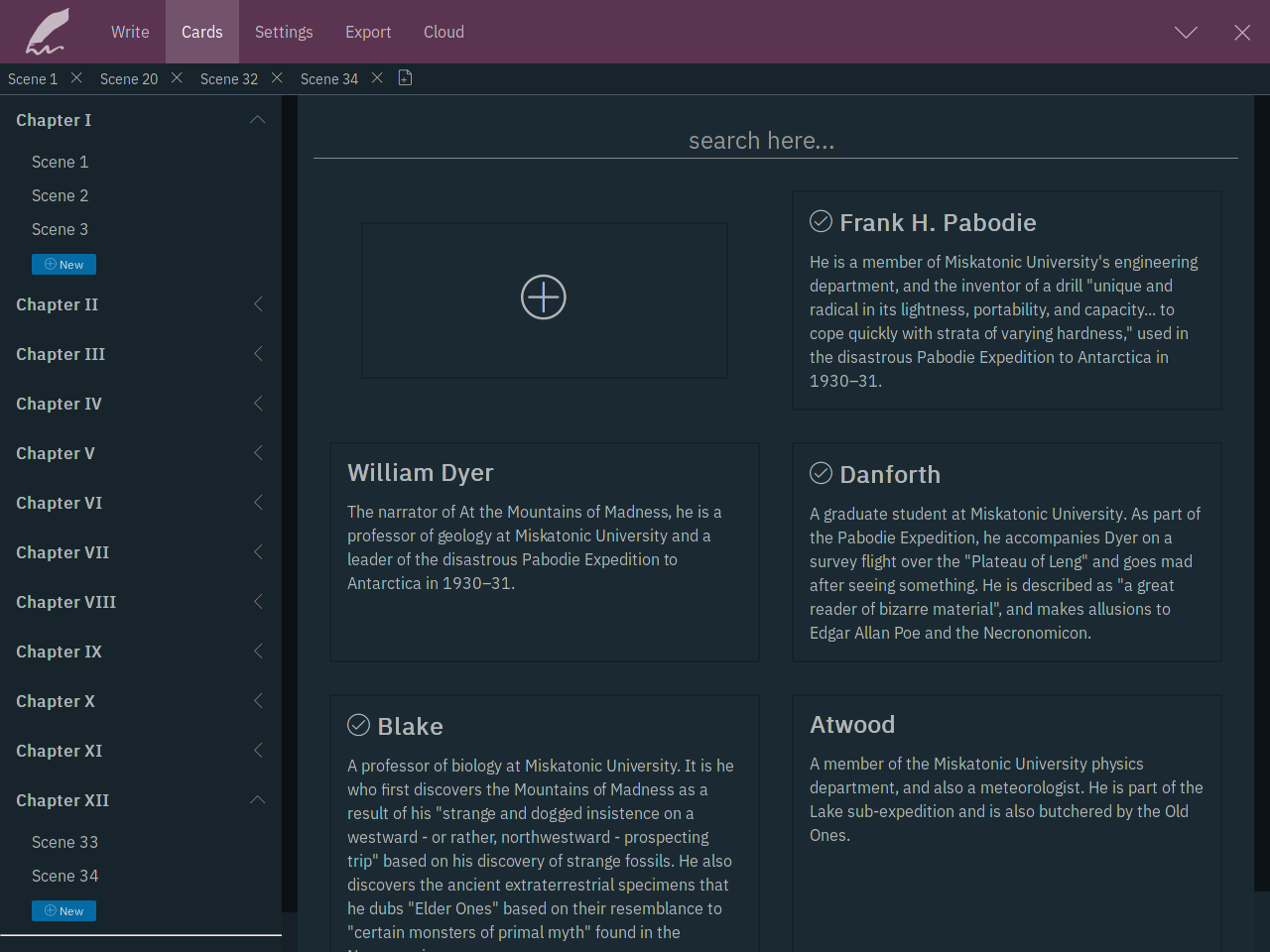Click the collapse arrow in the top bar

click(x=1186, y=33)
